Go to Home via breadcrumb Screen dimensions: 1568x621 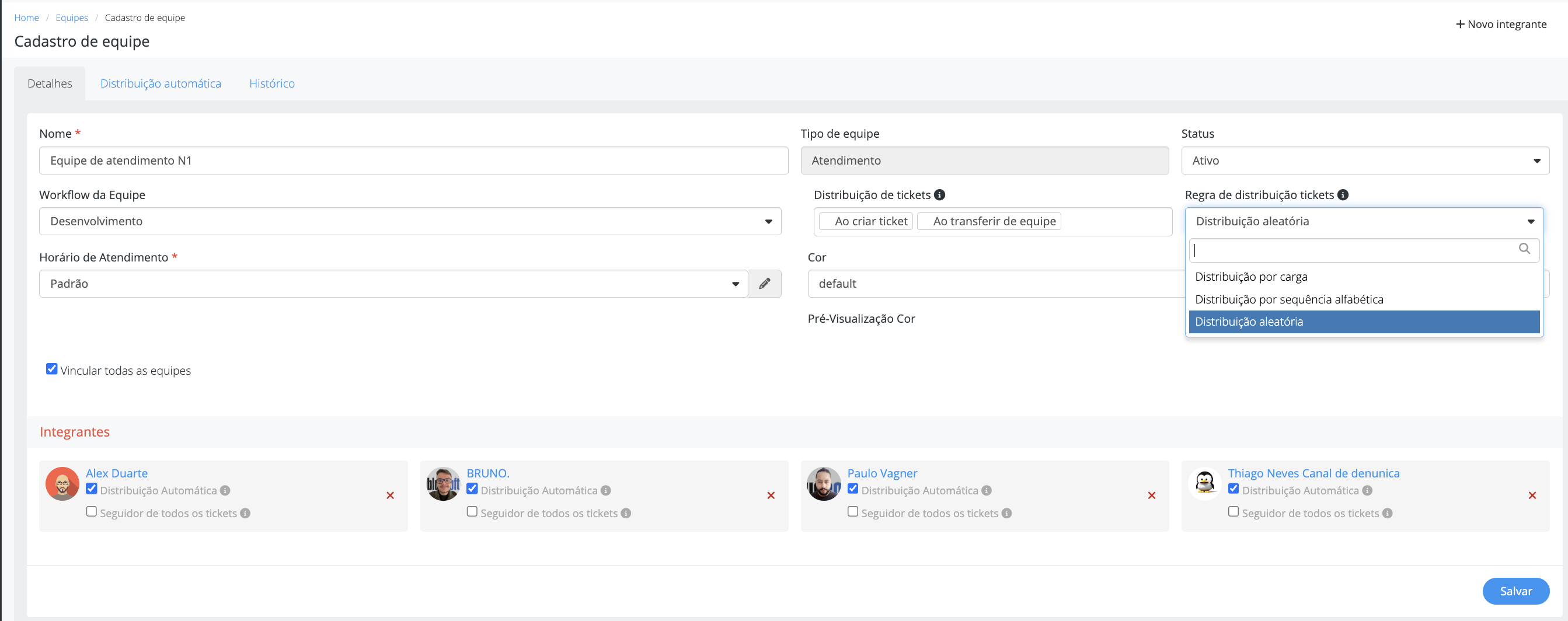[x=27, y=18]
